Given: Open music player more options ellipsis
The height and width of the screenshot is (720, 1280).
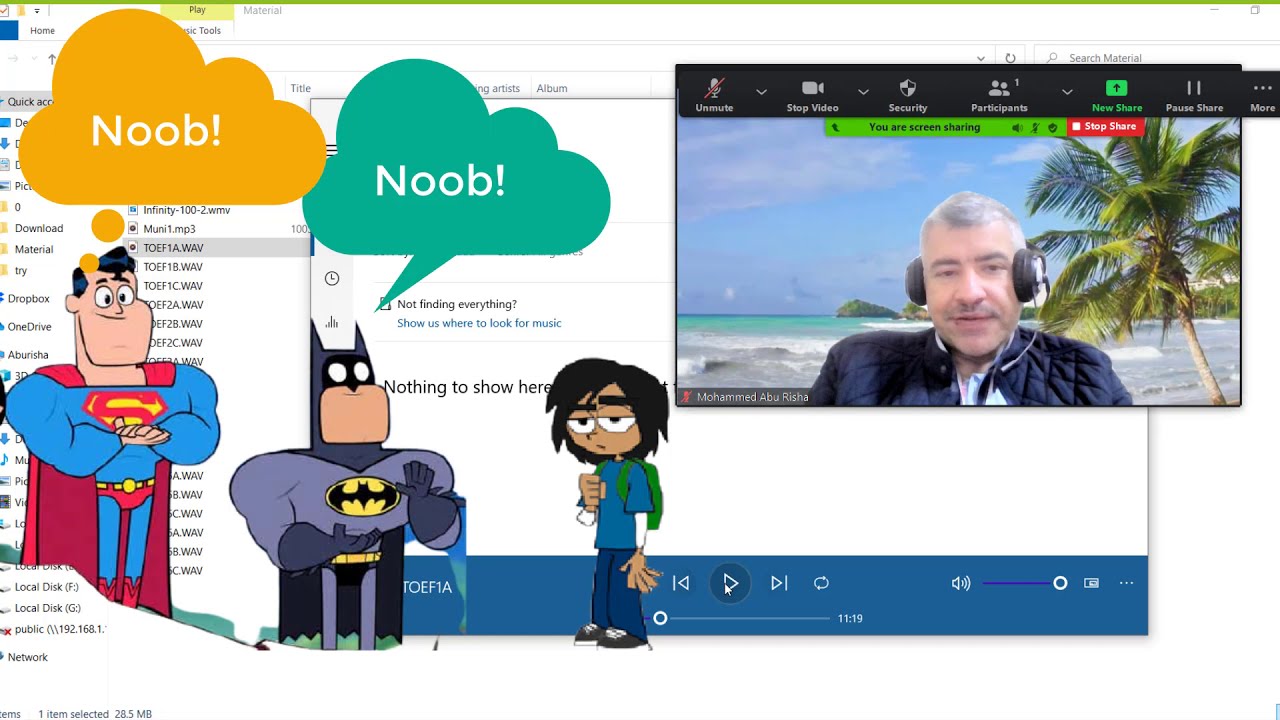Looking at the screenshot, I should [x=1126, y=583].
